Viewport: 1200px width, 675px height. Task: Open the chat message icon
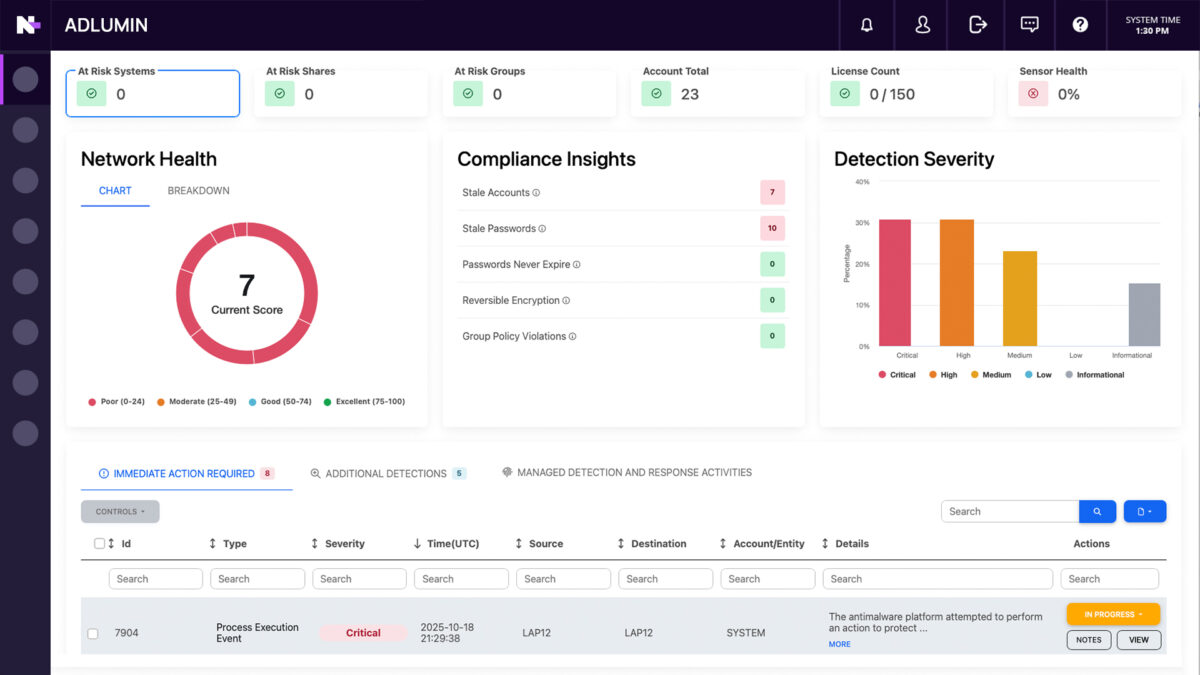pyautogui.click(x=1029, y=24)
